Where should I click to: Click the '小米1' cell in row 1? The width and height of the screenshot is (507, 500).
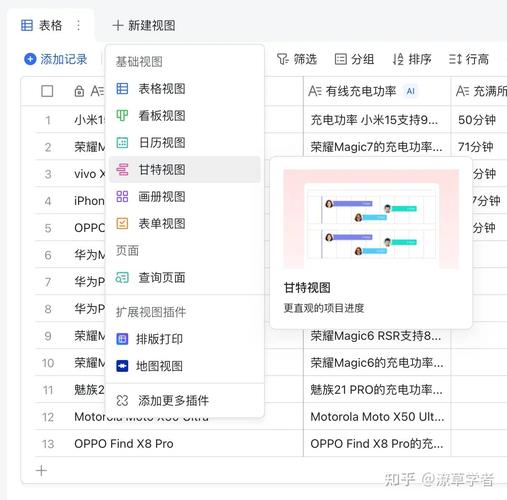pos(89,120)
